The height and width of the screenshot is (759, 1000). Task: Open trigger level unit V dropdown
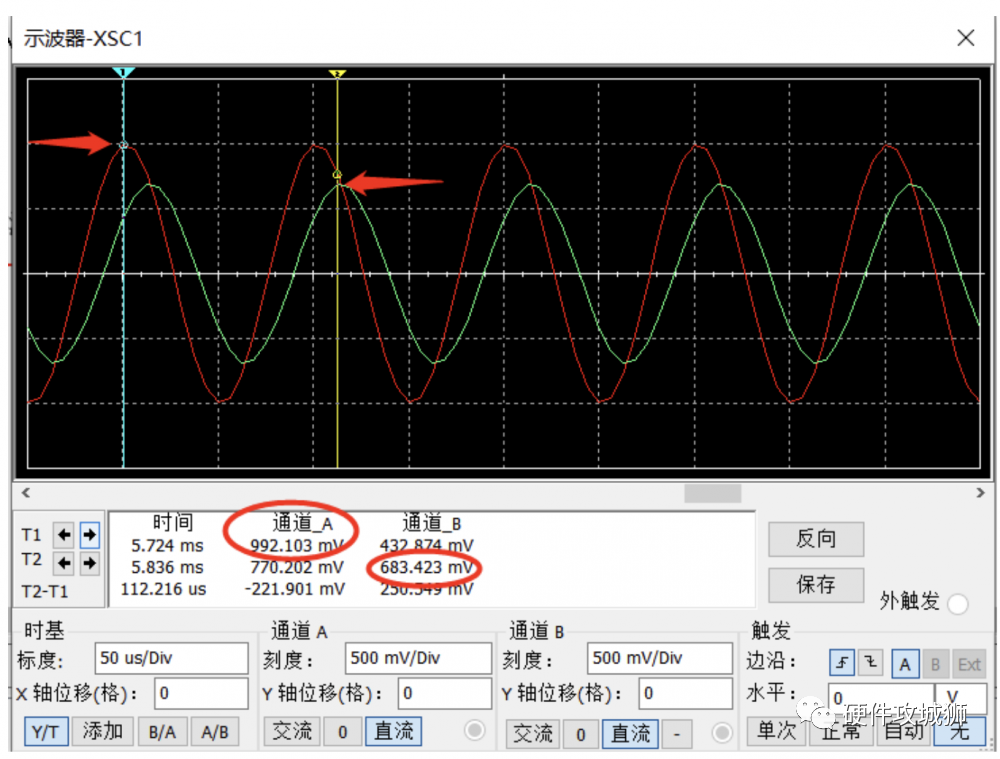[961, 696]
